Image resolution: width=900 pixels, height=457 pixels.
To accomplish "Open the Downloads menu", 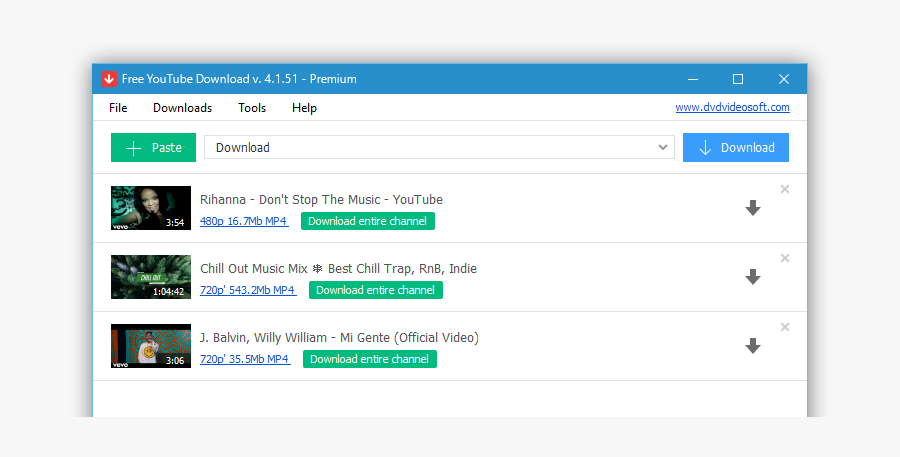I will [183, 108].
